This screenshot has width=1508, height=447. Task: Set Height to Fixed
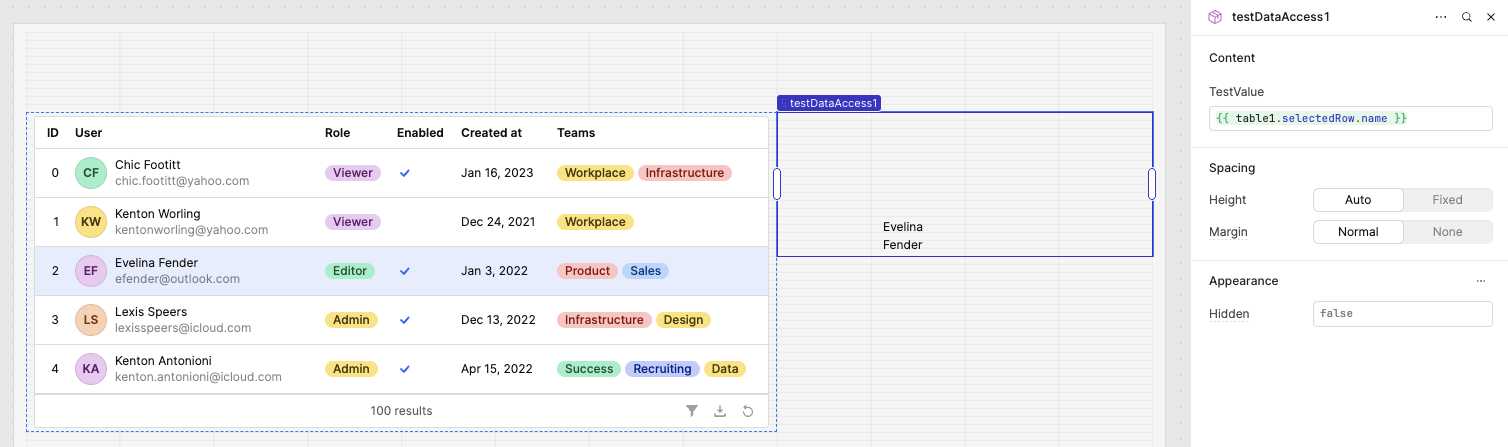tap(1447, 200)
